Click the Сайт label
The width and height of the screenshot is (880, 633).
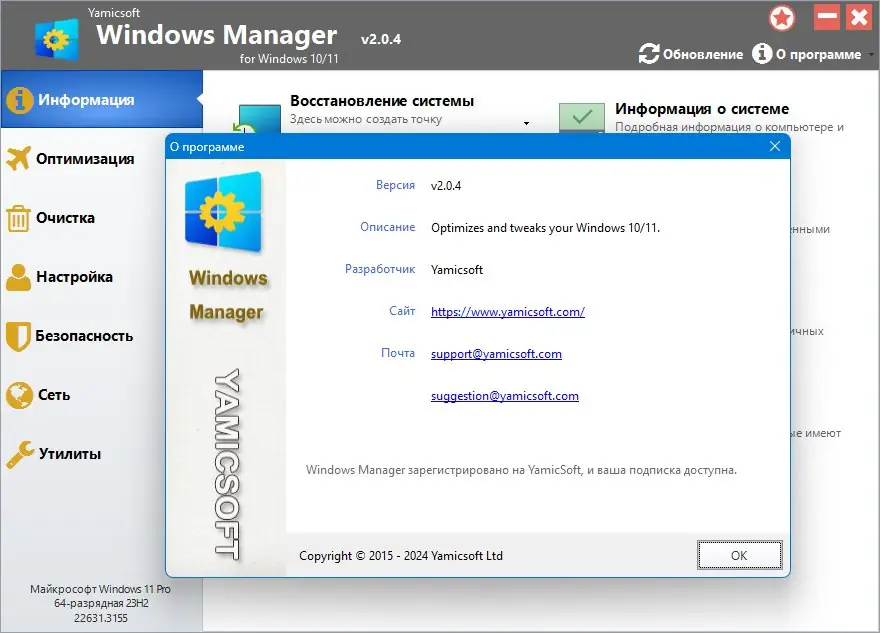pos(402,311)
